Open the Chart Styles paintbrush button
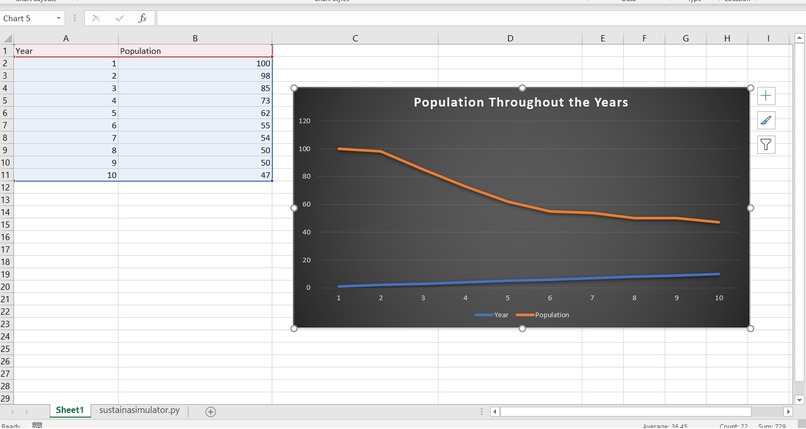806x429 pixels. coord(766,120)
